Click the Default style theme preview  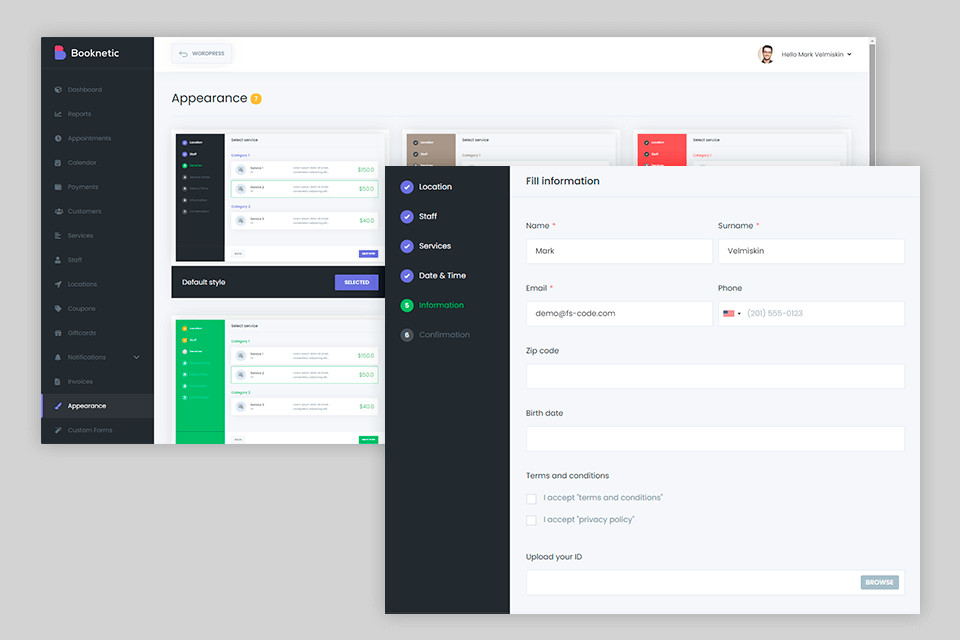tap(279, 198)
